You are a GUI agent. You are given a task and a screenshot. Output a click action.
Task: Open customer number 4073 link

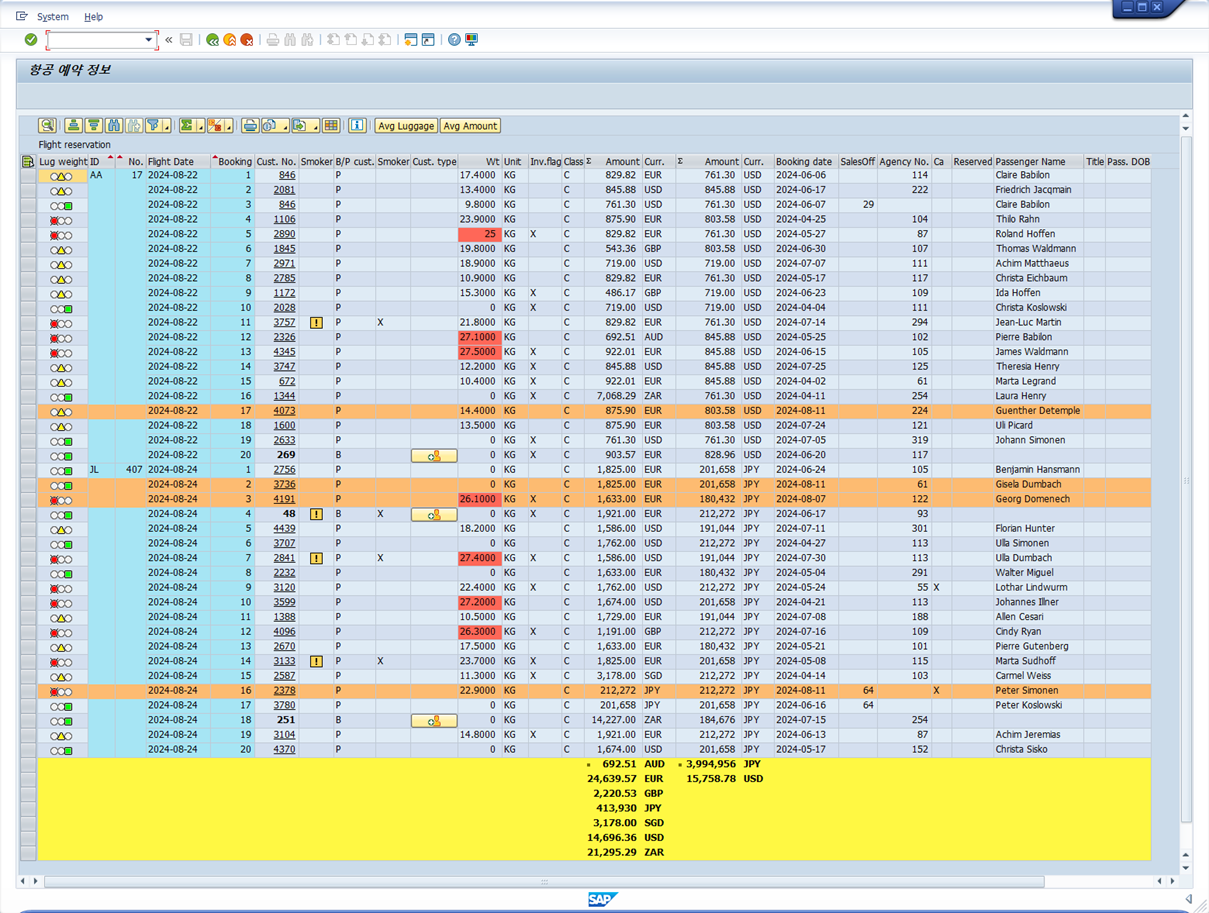point(284,411)
